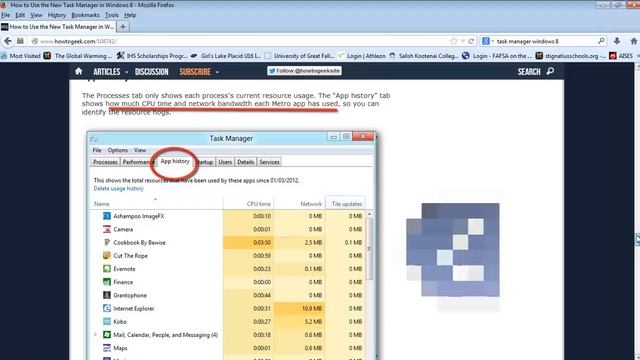The image size is (640, 360).
Task: Open the Firefox Bookmarks menu
Action: 85,15
